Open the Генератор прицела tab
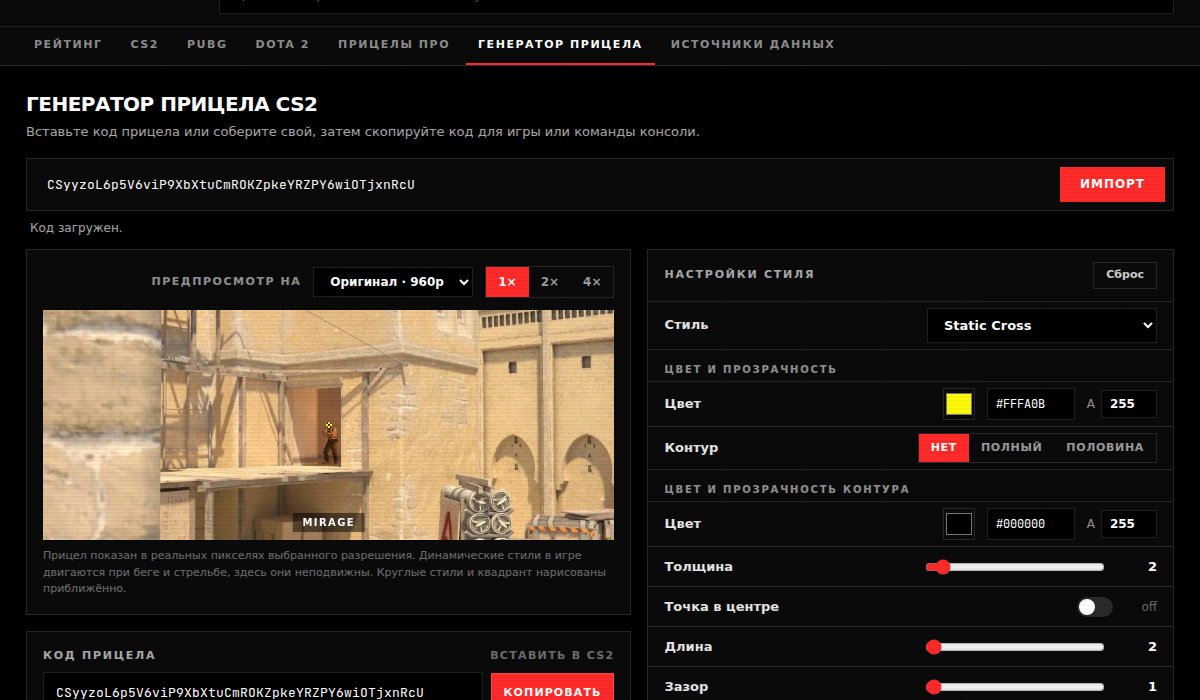This screenshot has height=700, width=1200. pyautogui.click(x=560, y=44)
